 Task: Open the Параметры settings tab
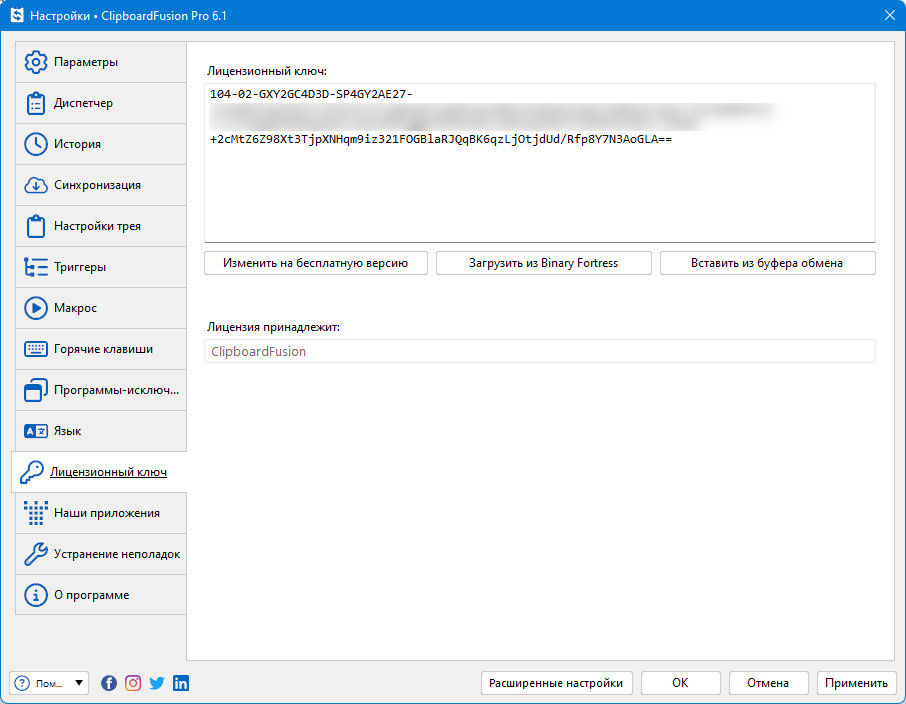tap(101, 62)
